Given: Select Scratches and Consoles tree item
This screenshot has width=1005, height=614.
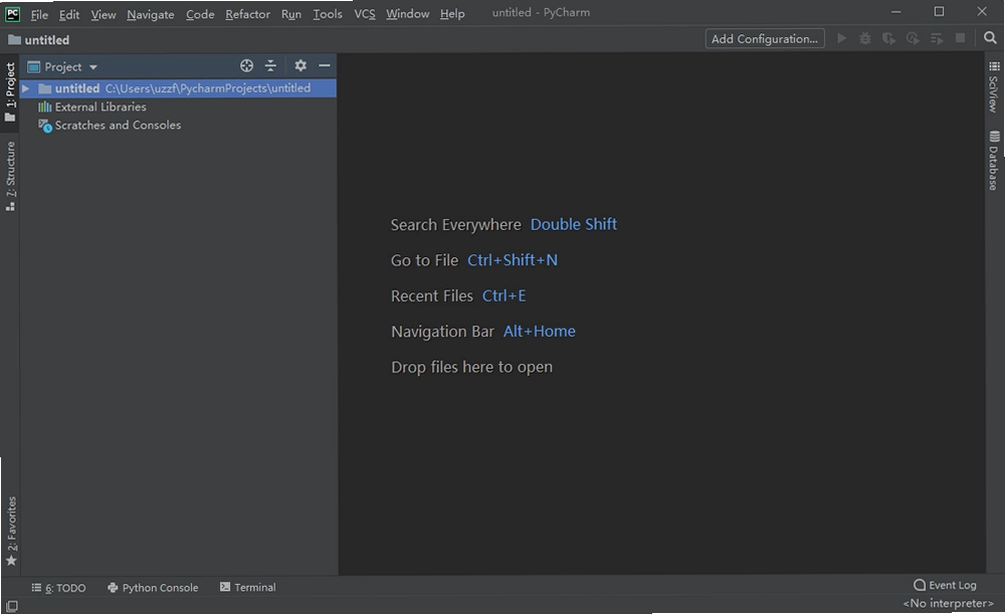Looking at the screenshot, I should click(109, 125).
